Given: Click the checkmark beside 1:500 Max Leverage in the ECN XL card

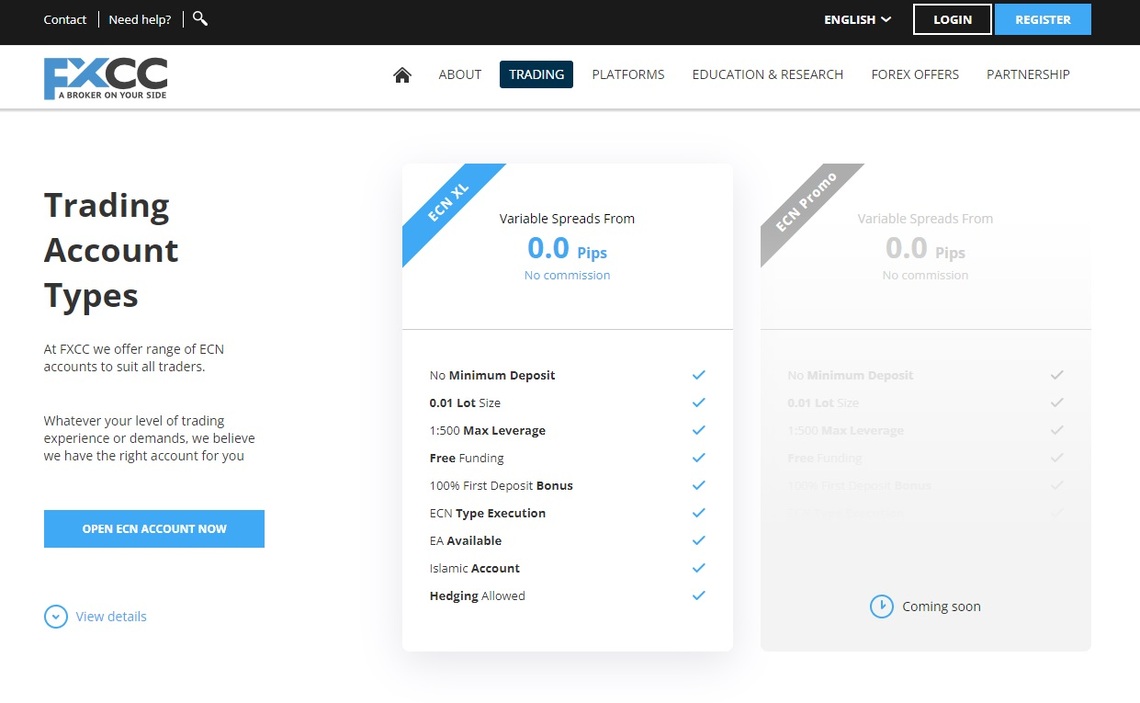Looking at the screenshot, I should (699, 430).
